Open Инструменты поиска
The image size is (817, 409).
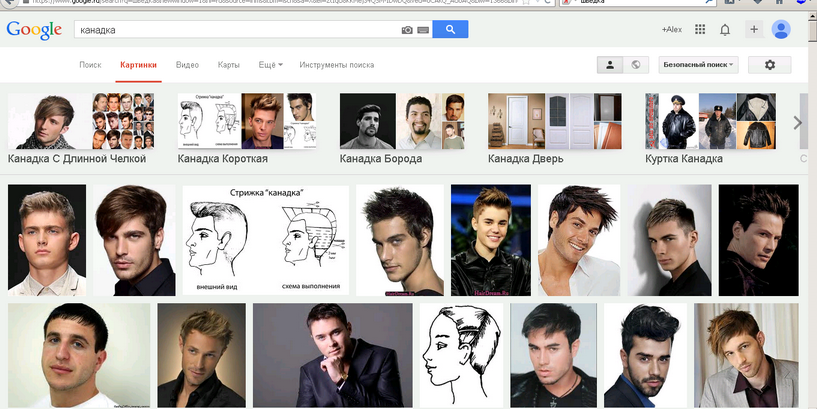tap(337, 65)
